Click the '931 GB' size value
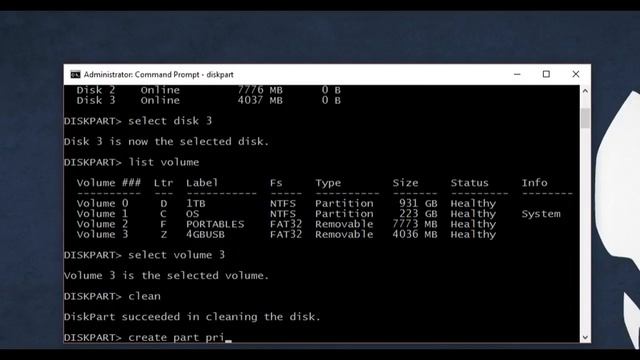 418,203
